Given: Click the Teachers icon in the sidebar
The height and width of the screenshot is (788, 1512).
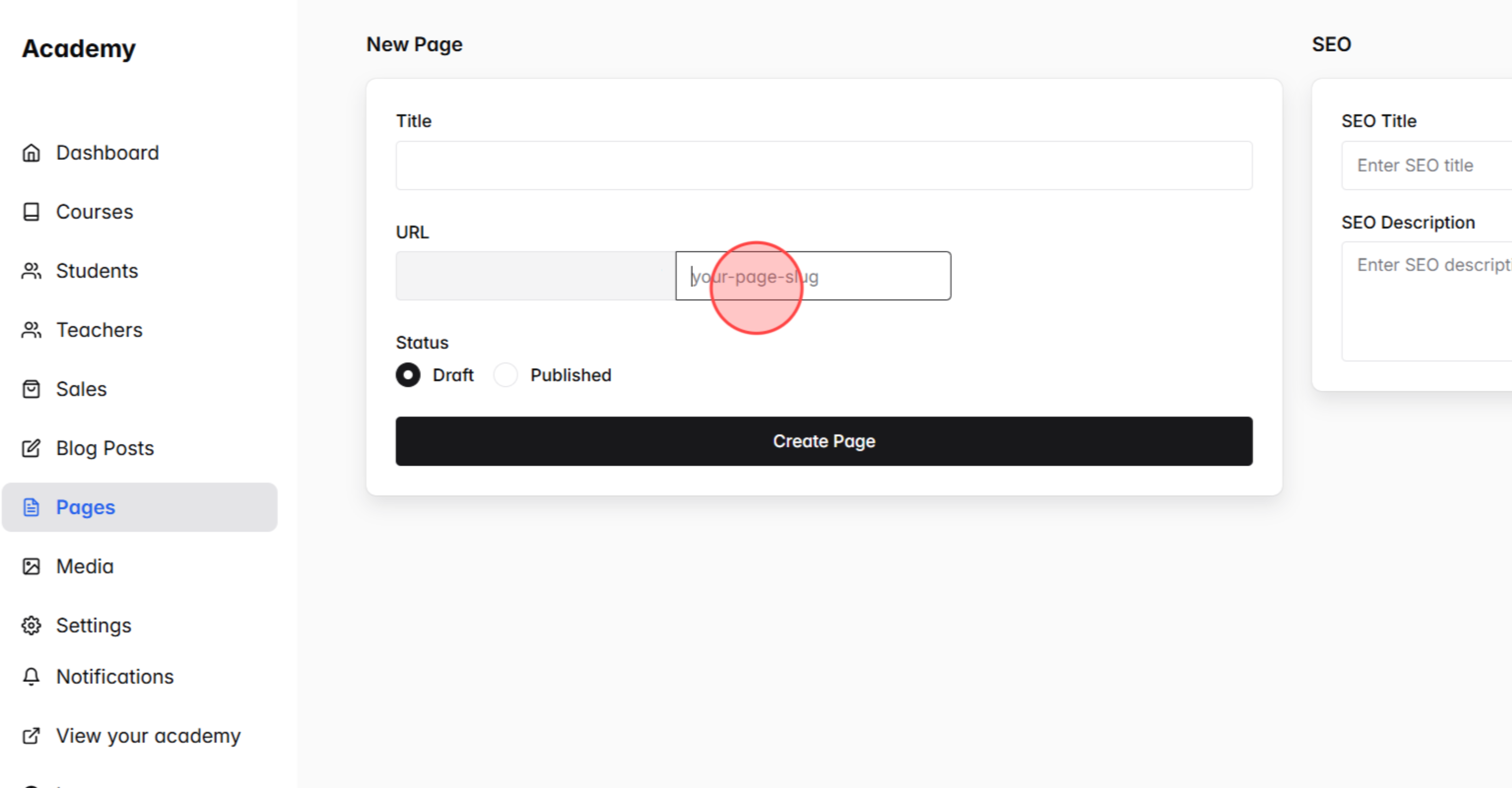Looking at the screenshot, I should 32,330.
